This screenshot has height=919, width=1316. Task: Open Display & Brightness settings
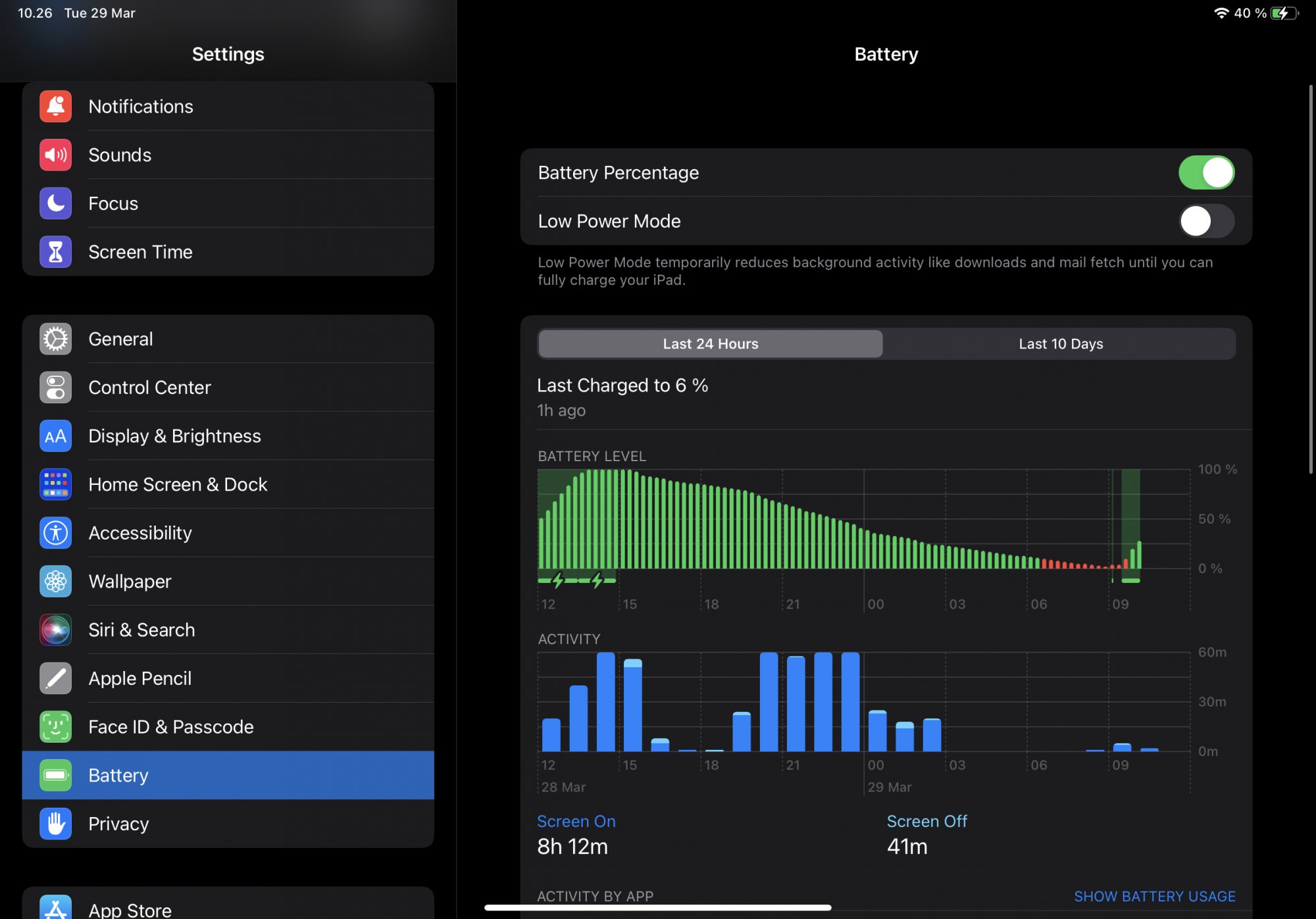pyautogui.click(x=174, y=435)
